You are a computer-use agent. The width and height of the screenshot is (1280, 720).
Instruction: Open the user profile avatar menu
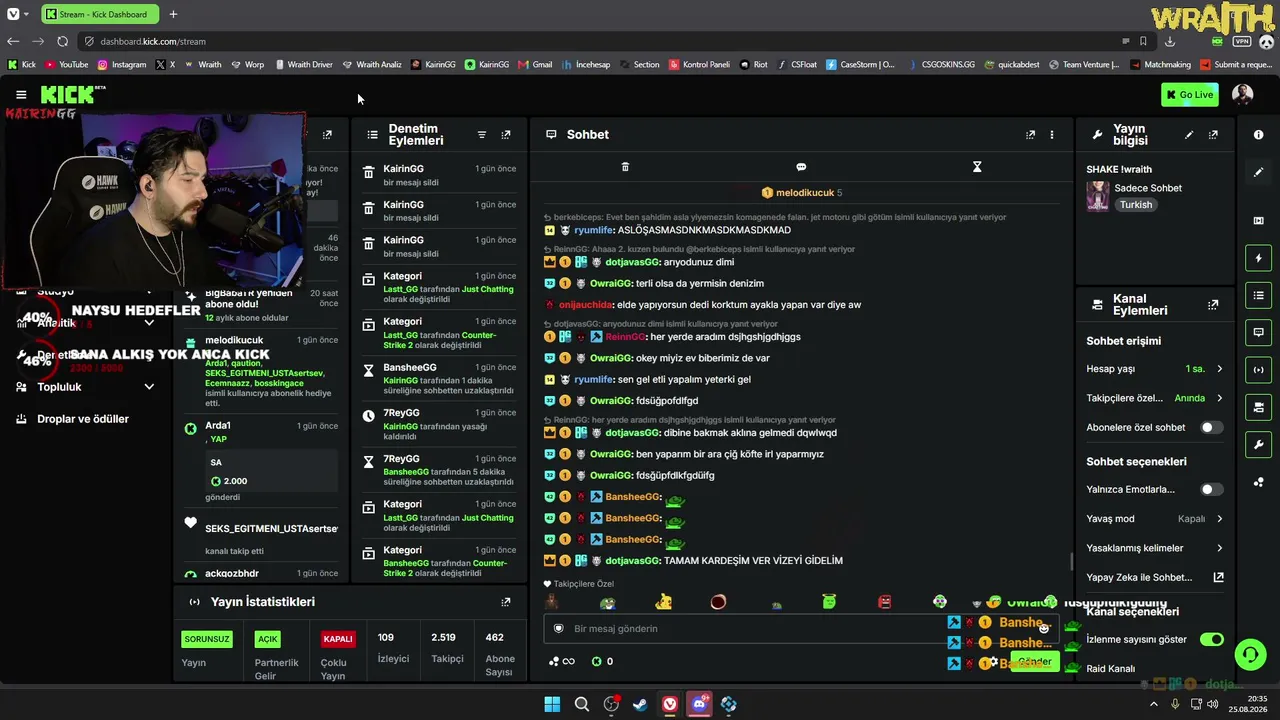click(x=1243, y=94)
